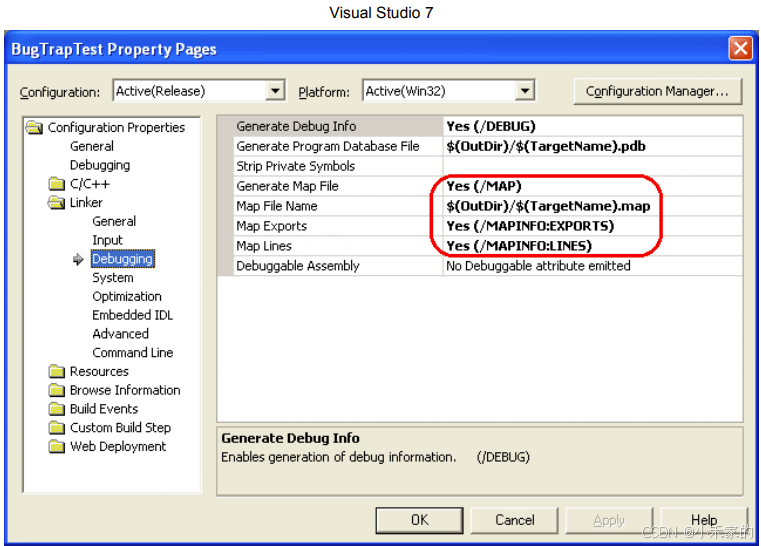Open Configuration Manager
761x546 pixels.
(x=658, y=91)
